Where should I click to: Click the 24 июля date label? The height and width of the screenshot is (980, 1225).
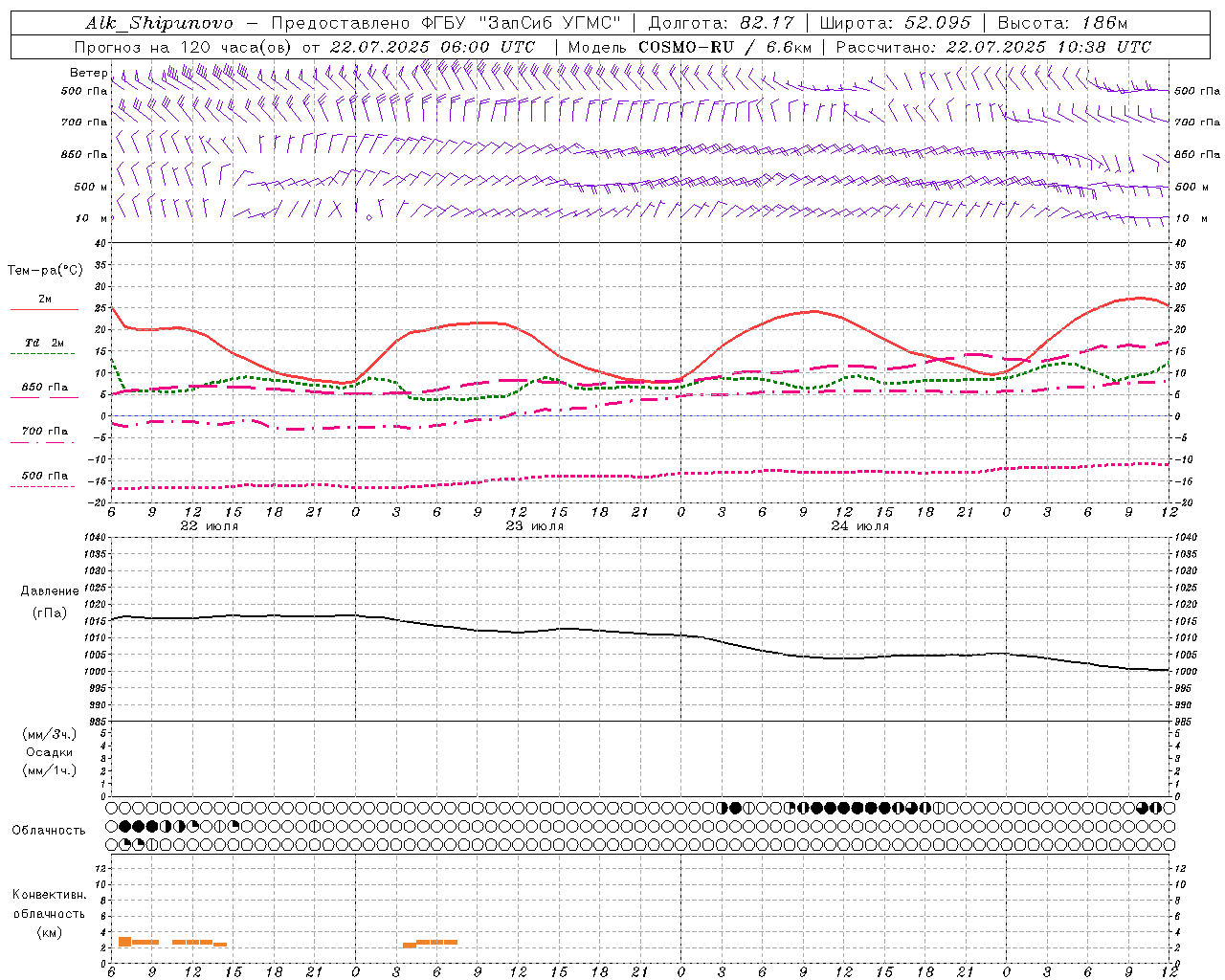pos(859,526)
